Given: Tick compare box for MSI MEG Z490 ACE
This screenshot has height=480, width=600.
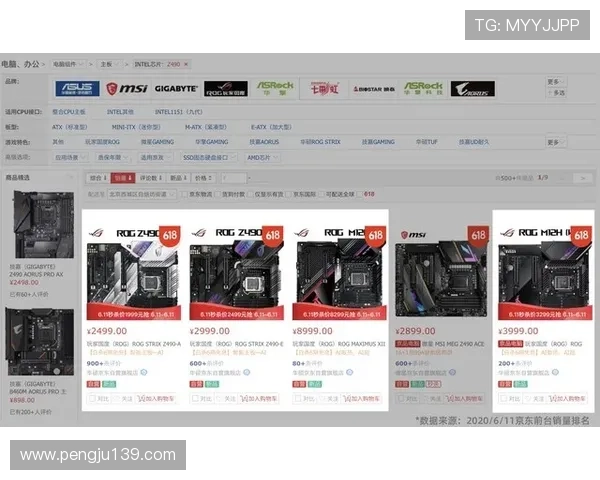Looking at the screenshot, I should (401, 398).
